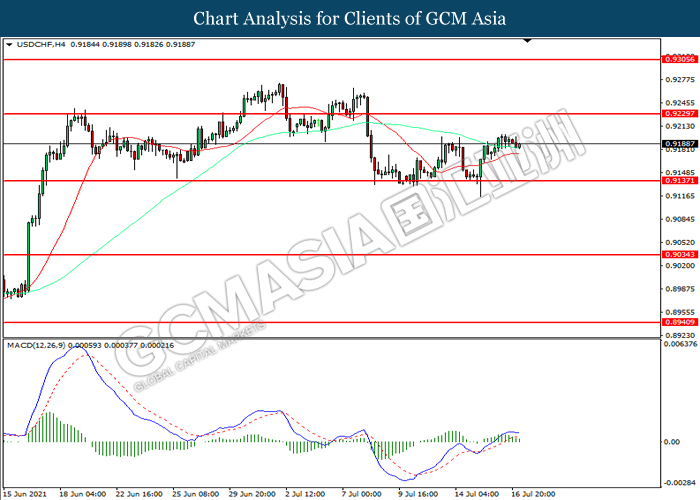This screenshot has height=500, width=700.
Task: Click the 15 Jun 2021 date label
Action: [24, 494]
